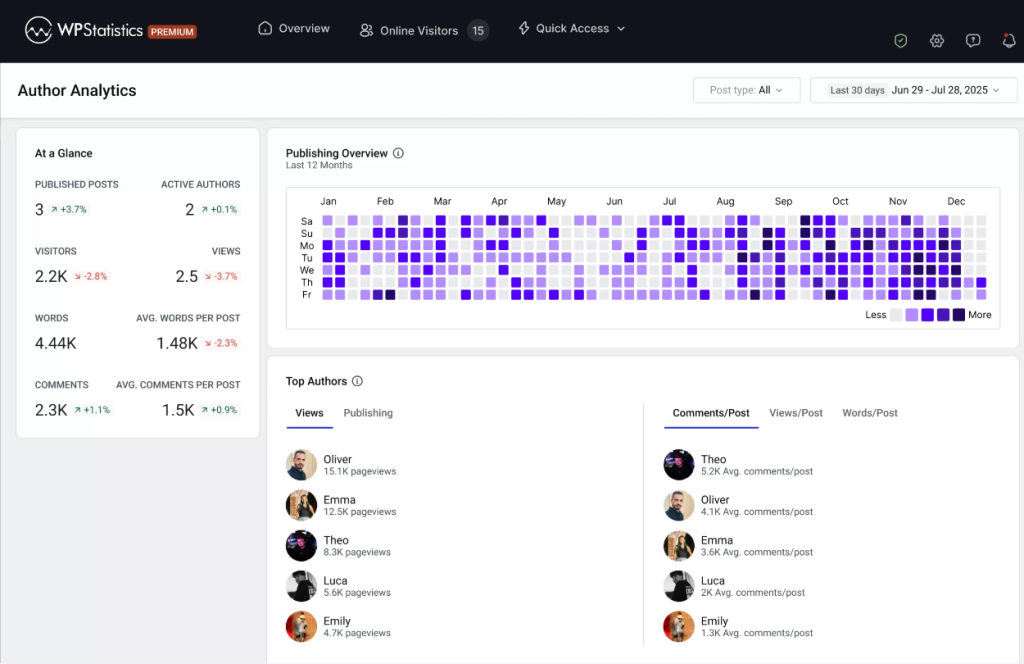Click the green privacy shield icon
The width and height of the screenshot is (1024, 664).
coord(900,40)
